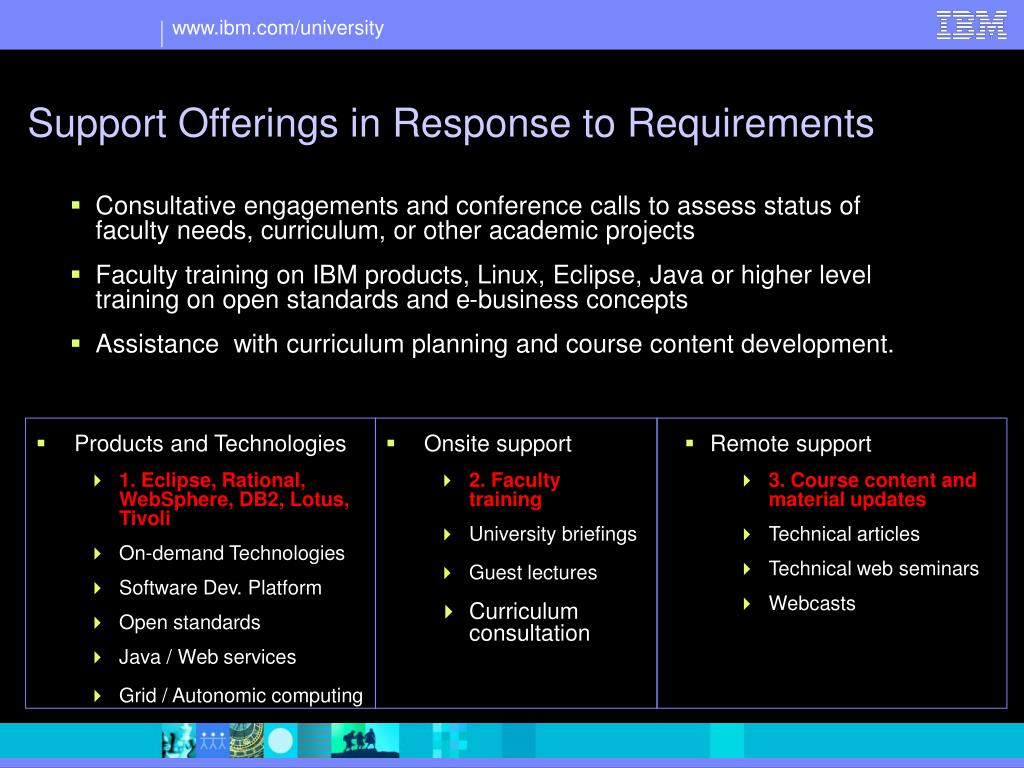Click the footer image of people figures
This screenshot has width=1024, height=768.
coord(213,740)
